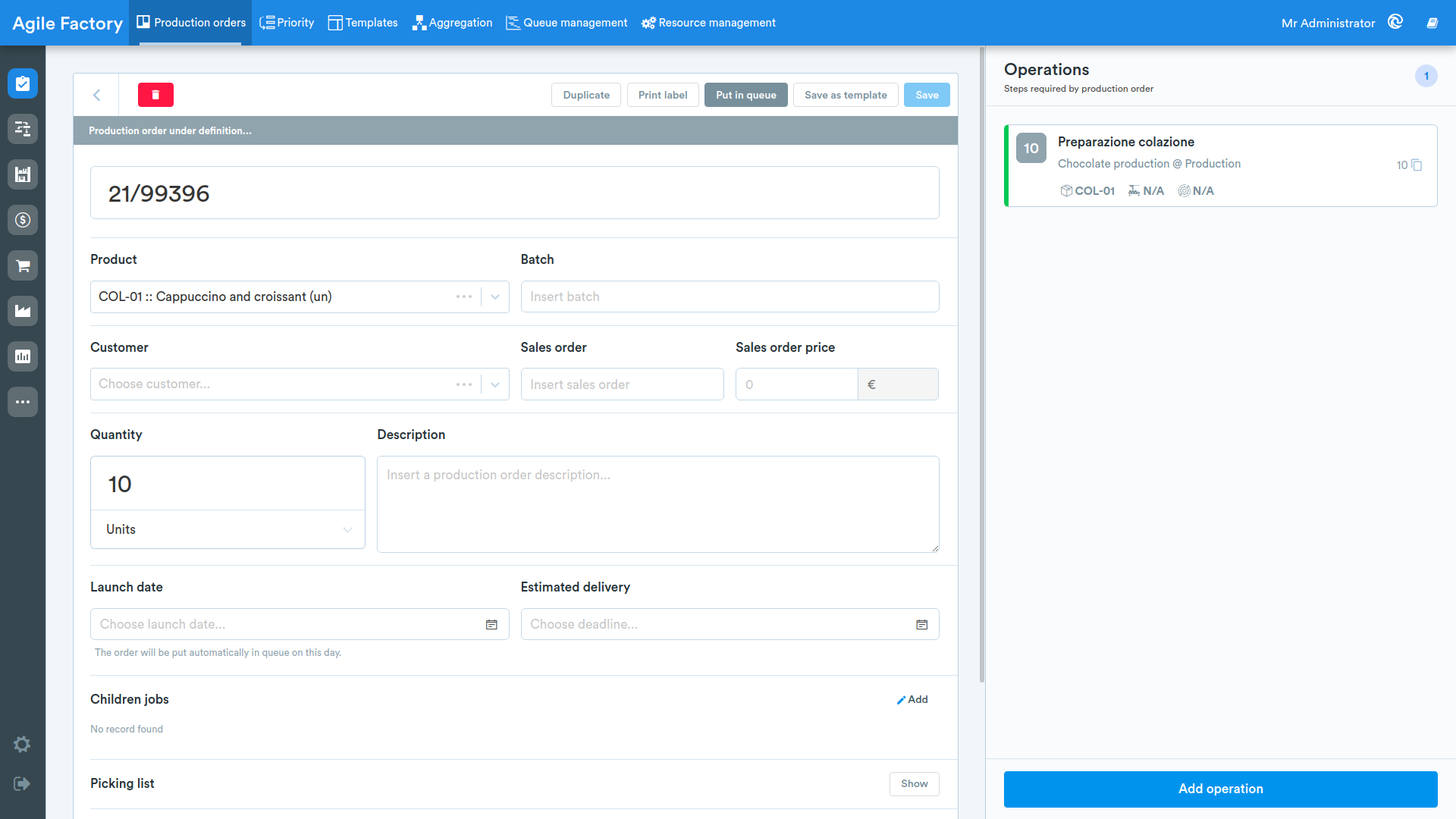Expand the Product dropdown arrow

coord(495,297)
